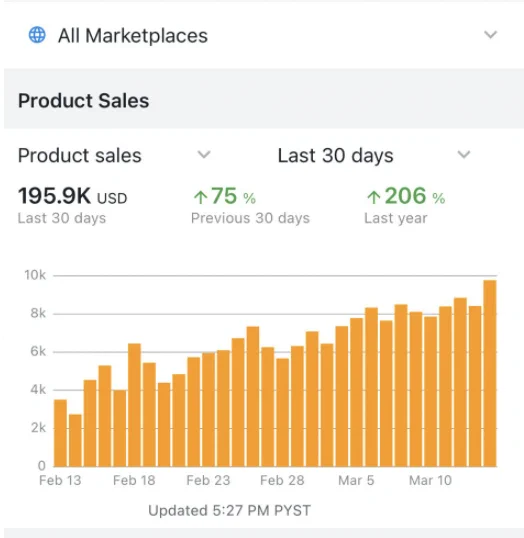Select the bar above Feb 18 label
This screenshot has height=538, width=524.
tap(134, 405)
